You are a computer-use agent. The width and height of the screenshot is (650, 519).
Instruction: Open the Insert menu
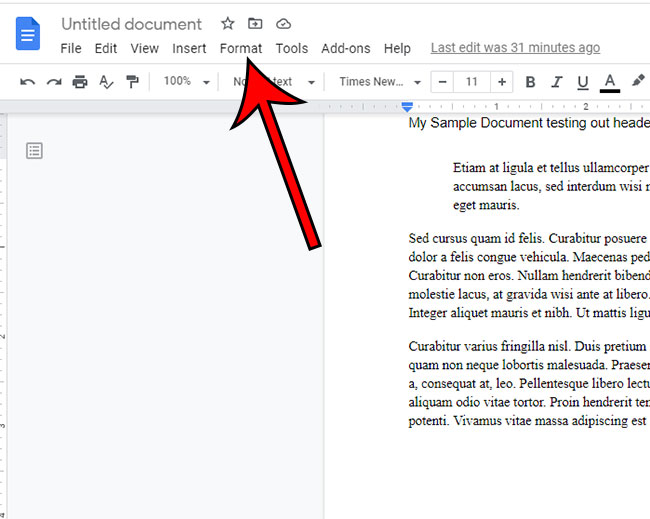tap(189, 48)
